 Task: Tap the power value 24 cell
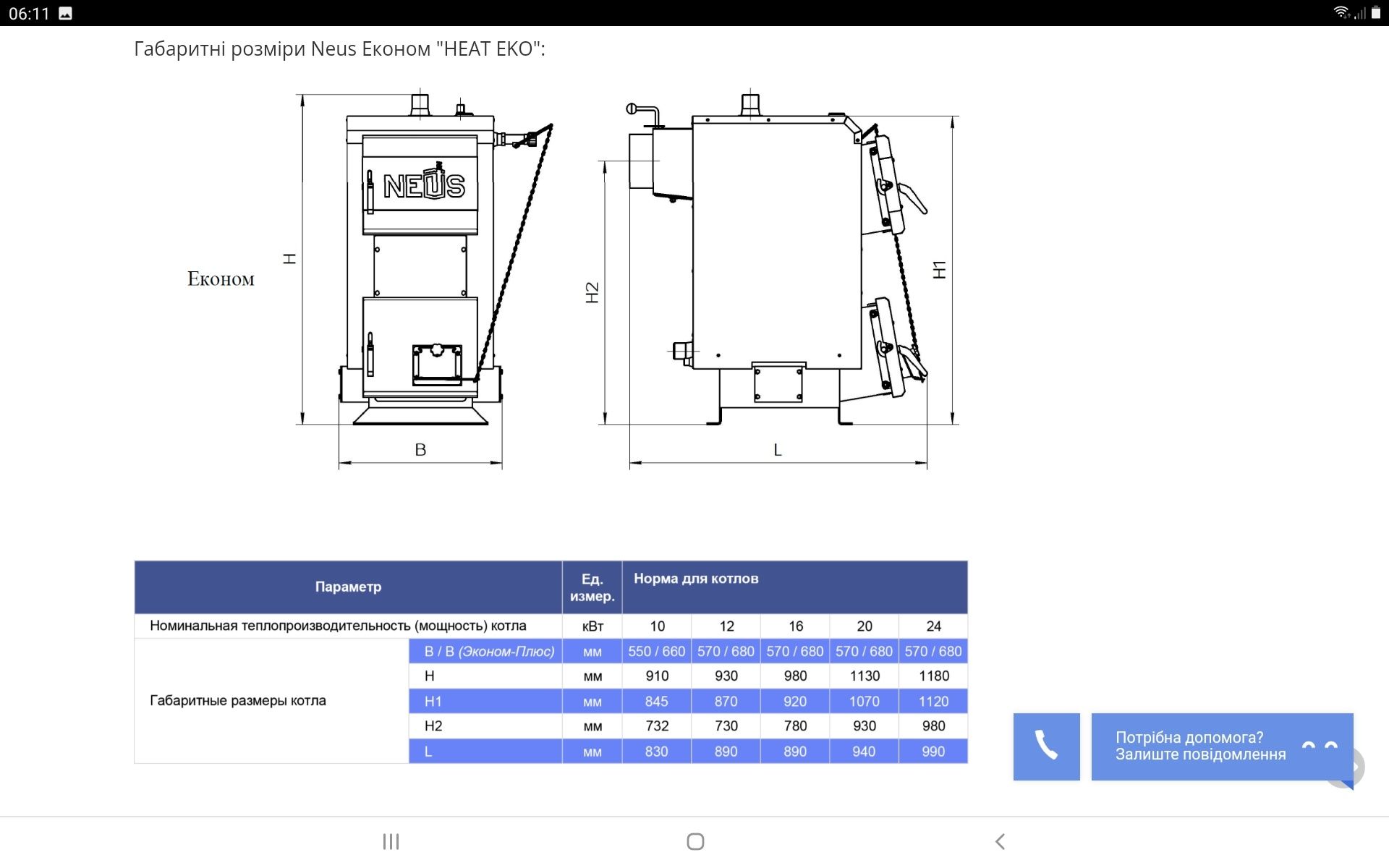[934, 626]
